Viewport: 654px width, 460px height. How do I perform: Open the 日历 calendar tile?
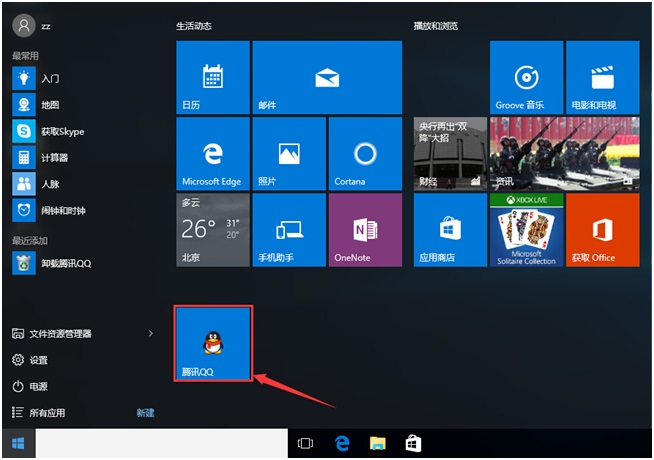(x=213, y=77)
